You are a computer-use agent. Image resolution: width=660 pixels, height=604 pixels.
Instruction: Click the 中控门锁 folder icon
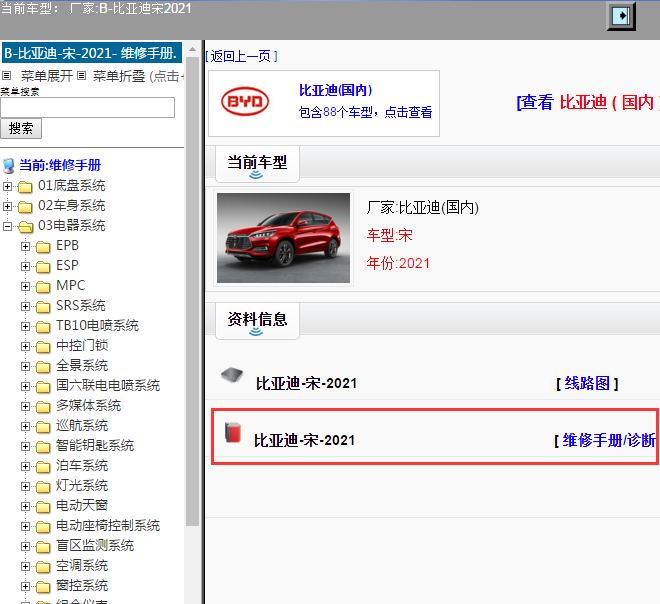tap(43, 346)
